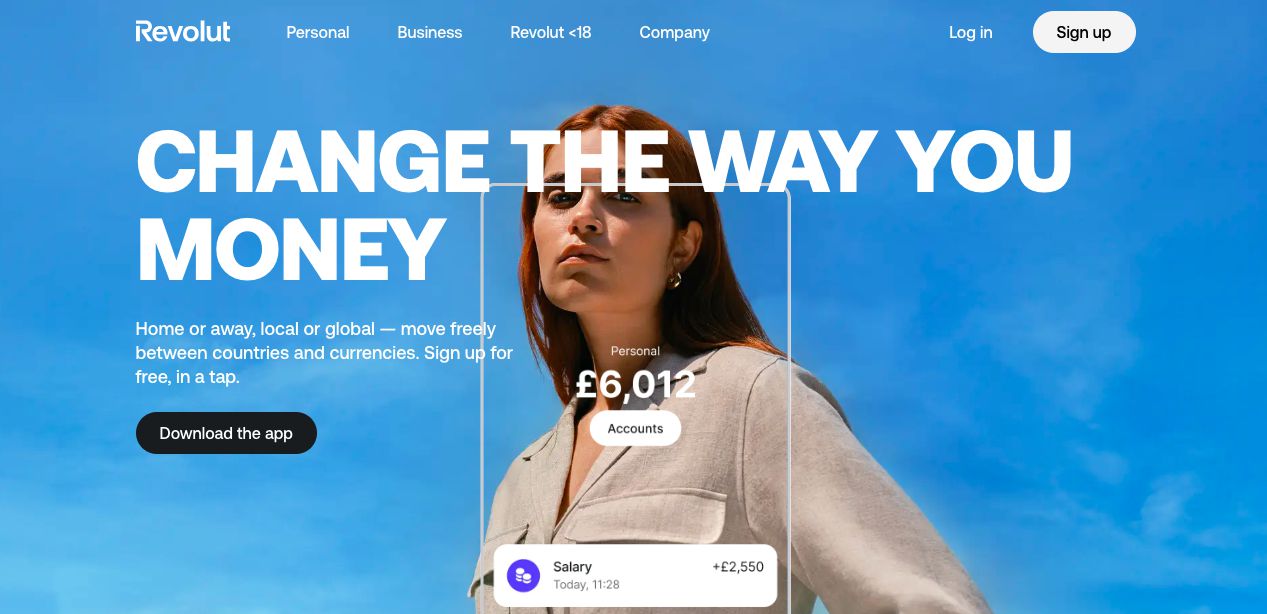Click the woman's gold earring in photo
Image resolution: width=1267 pixels, height=614 pixels.
[674, 279]
